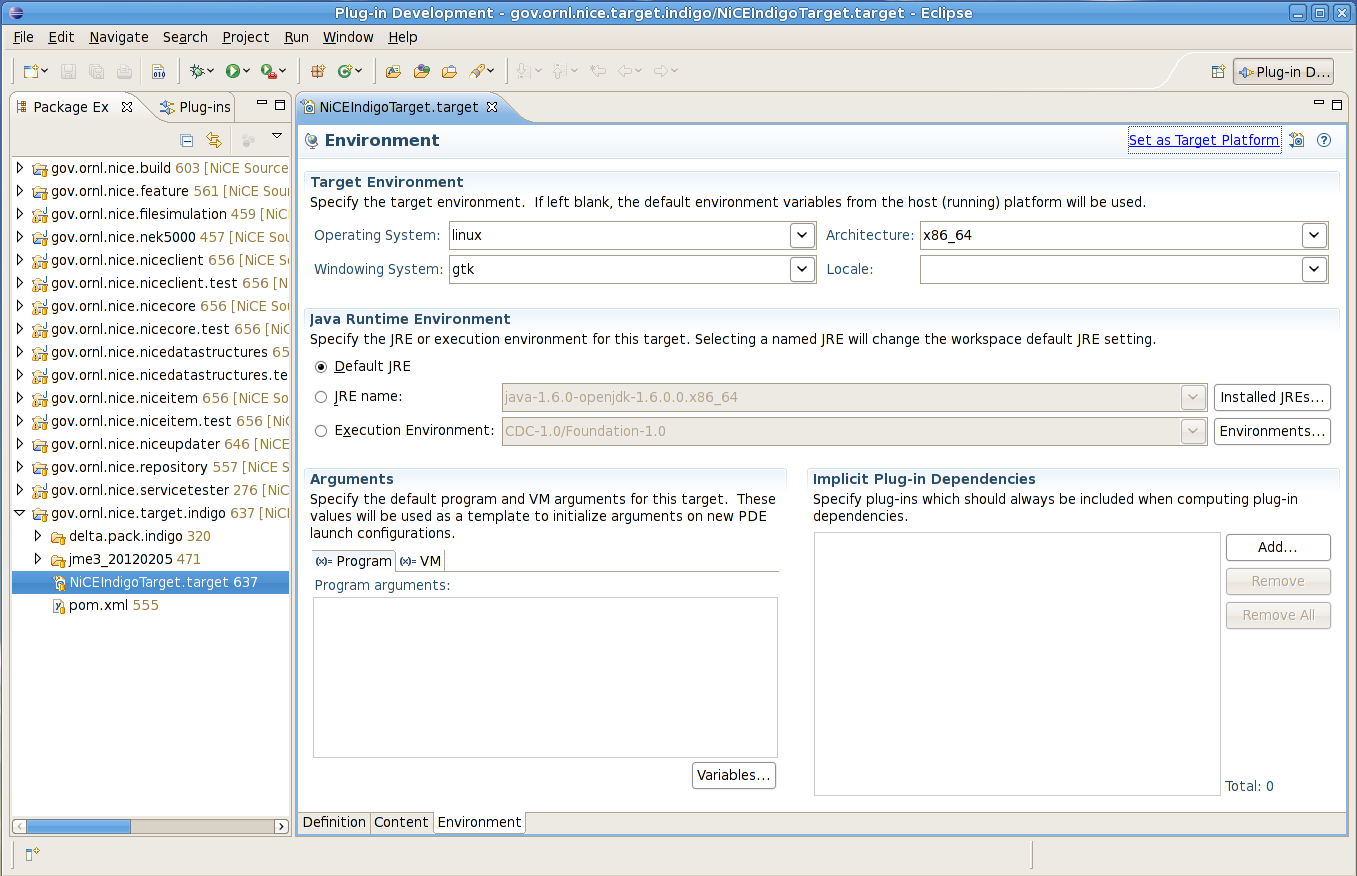This screenshot has height=876, width=1357.
Task: Select the Execution Environment radio button
Action: point(321,431)
